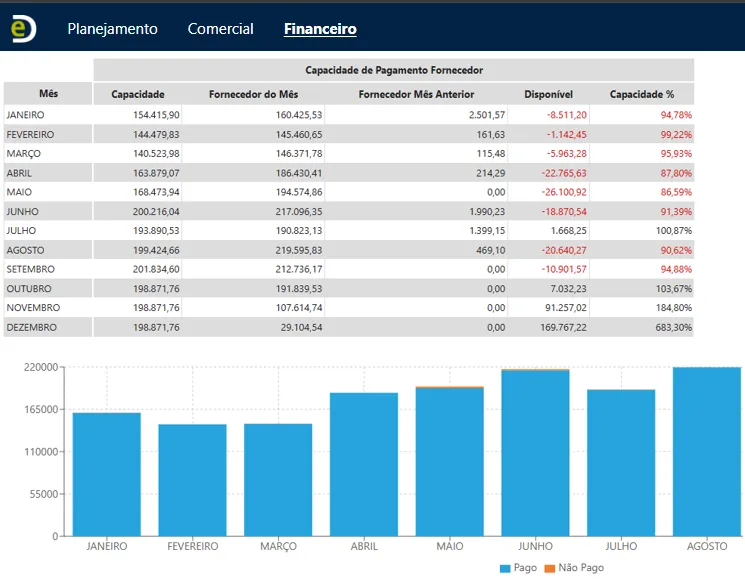
Task: Click negative value -8.511,20
Action: pyautogui.click(x=566, y=115)
